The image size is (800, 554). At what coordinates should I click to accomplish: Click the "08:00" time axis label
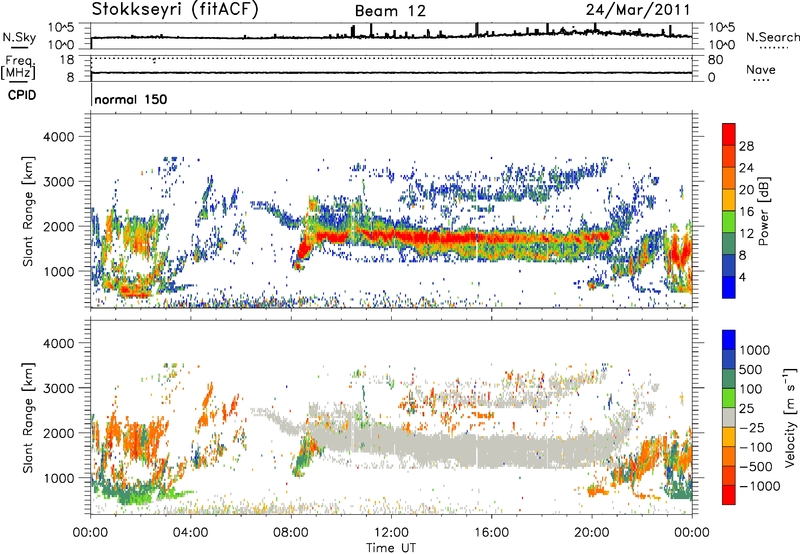coord(291,533)
